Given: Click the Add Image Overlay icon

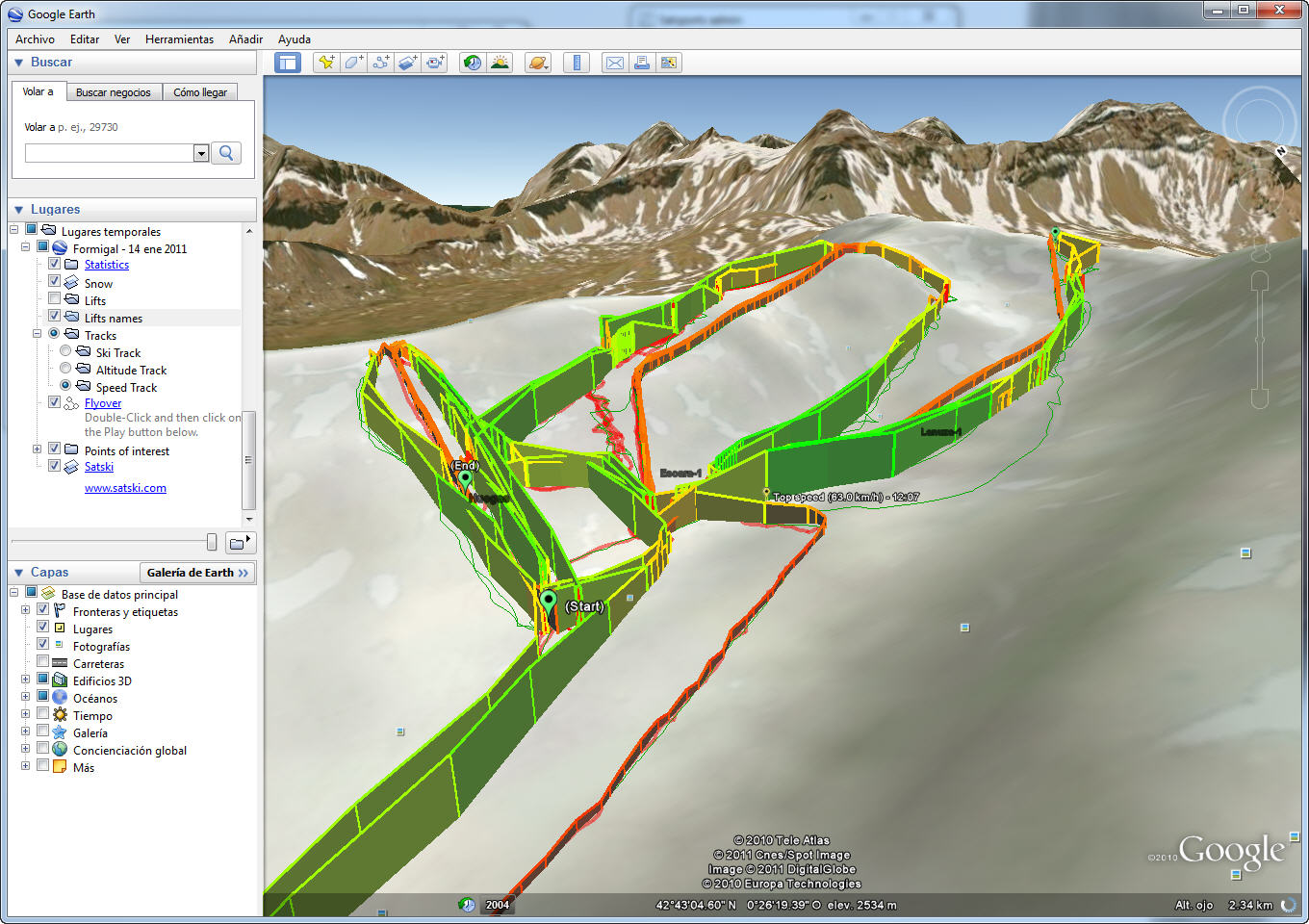Looking at the screenshot, I should (x=407, y=63).
